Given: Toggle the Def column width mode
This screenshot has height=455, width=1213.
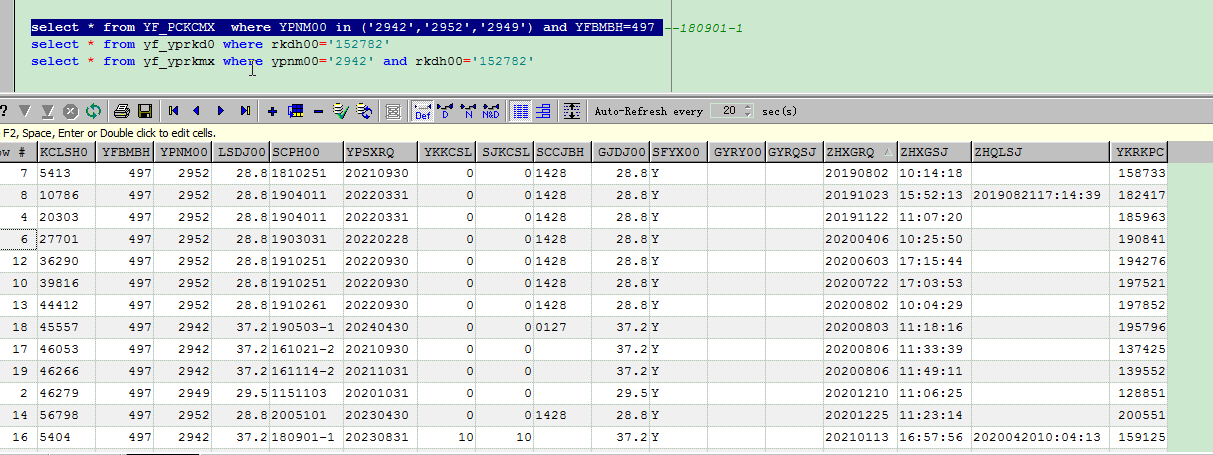Looking at the screenshot, I should 423,111.
